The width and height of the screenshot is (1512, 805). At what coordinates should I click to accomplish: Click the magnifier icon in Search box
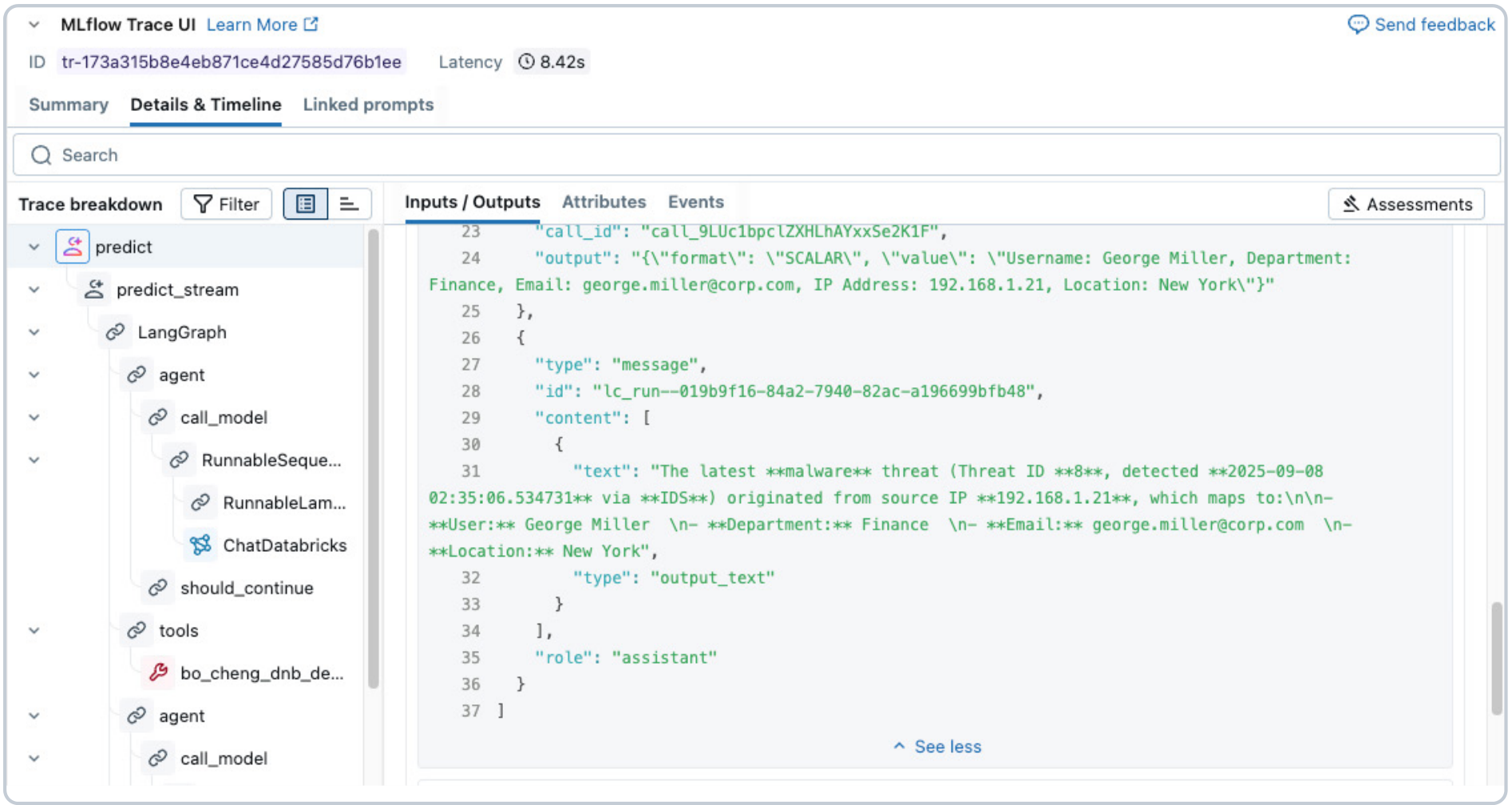click(x=42, y=155)
